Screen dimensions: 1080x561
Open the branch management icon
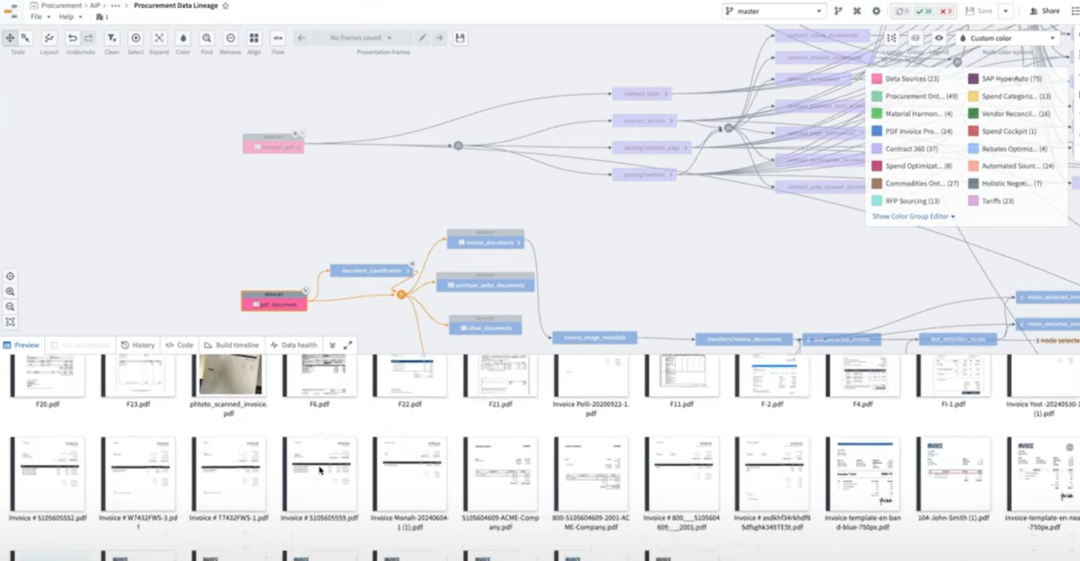838,11
